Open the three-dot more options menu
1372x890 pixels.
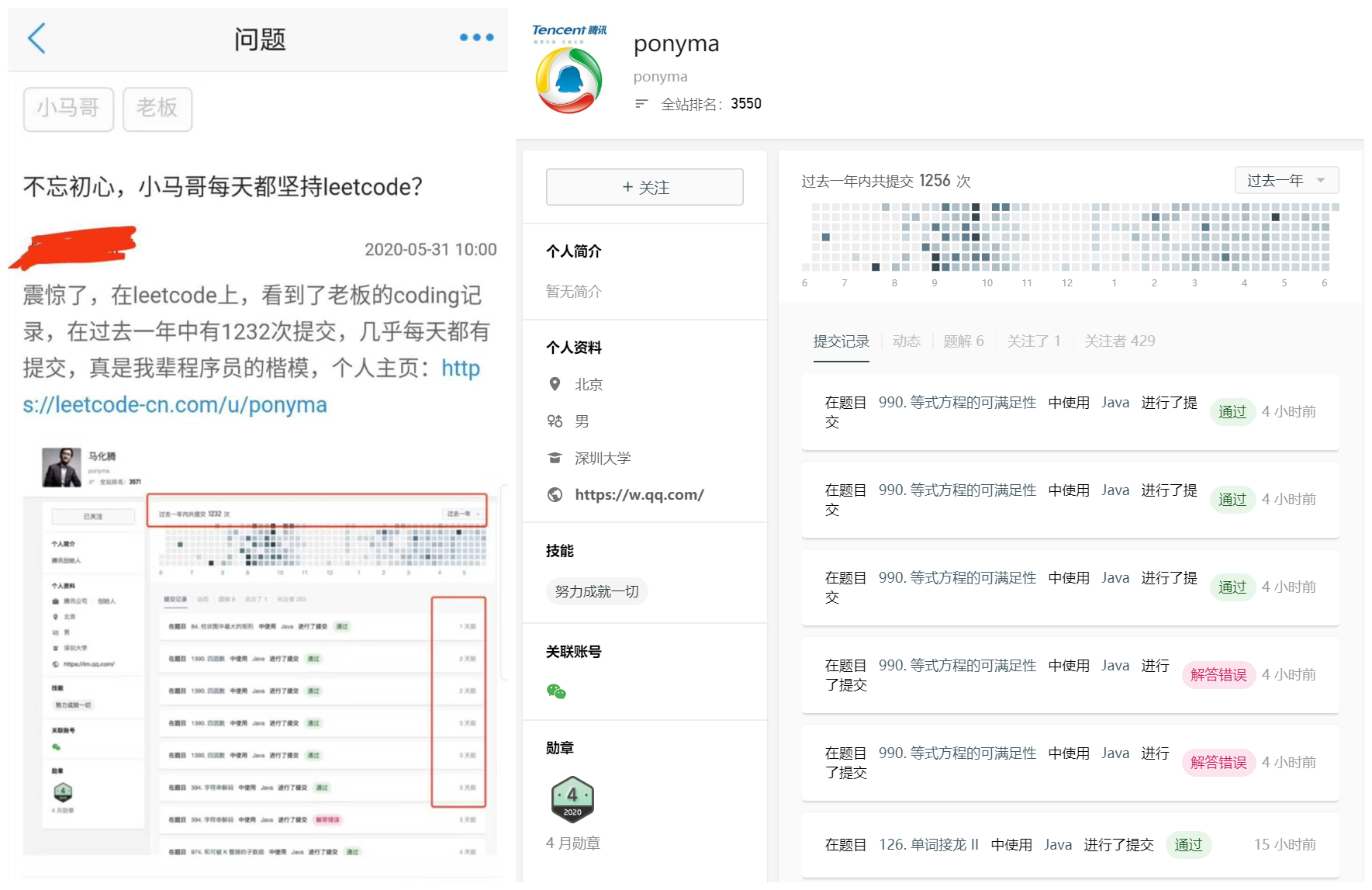tap(476, 37)
